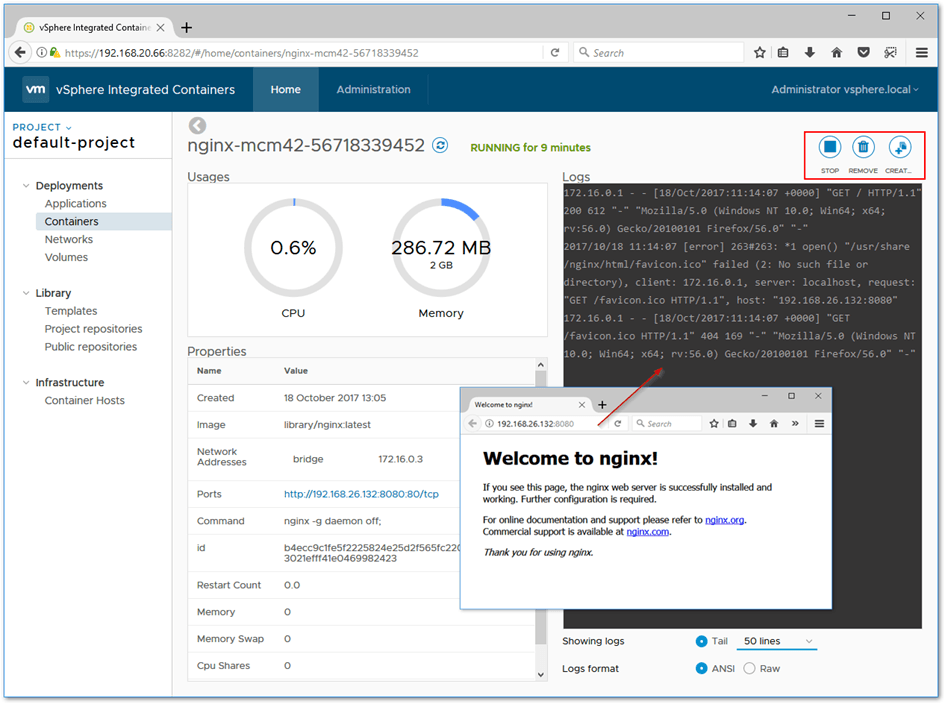
Task: Go back using the gray circle arrow
Action: click(197, 125)
